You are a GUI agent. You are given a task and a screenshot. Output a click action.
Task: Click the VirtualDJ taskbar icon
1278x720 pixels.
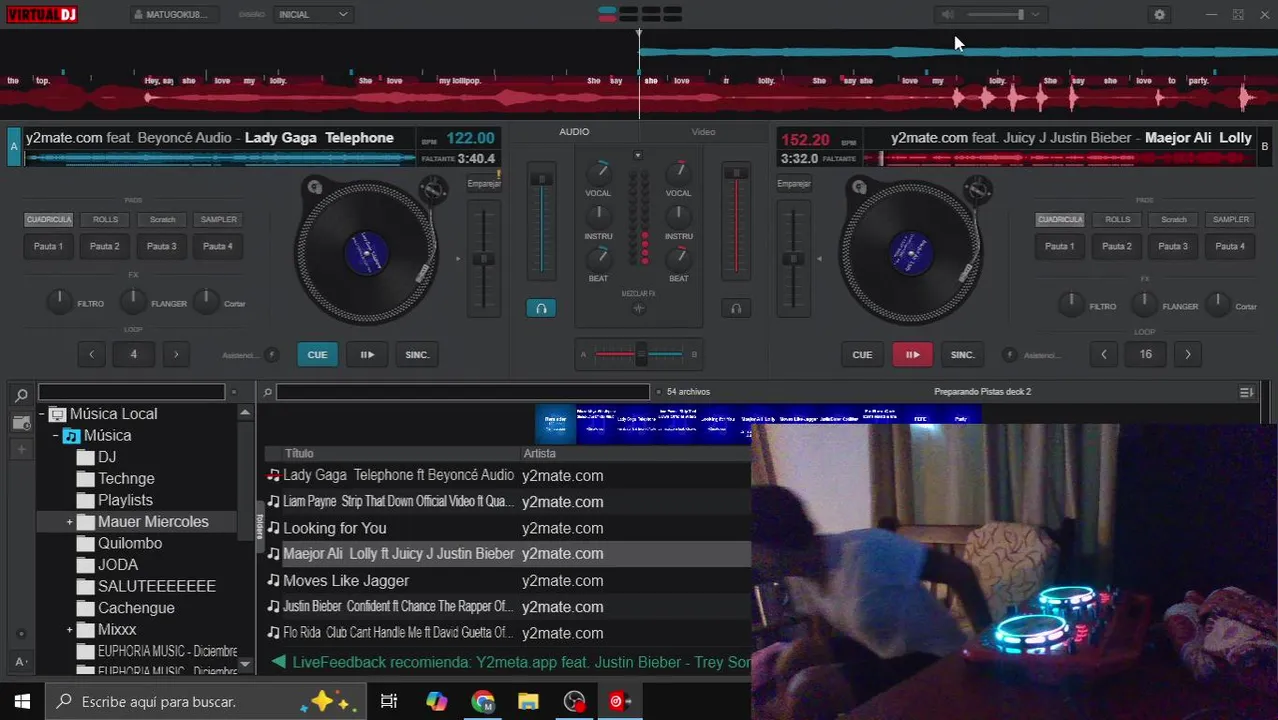[620, 702]
